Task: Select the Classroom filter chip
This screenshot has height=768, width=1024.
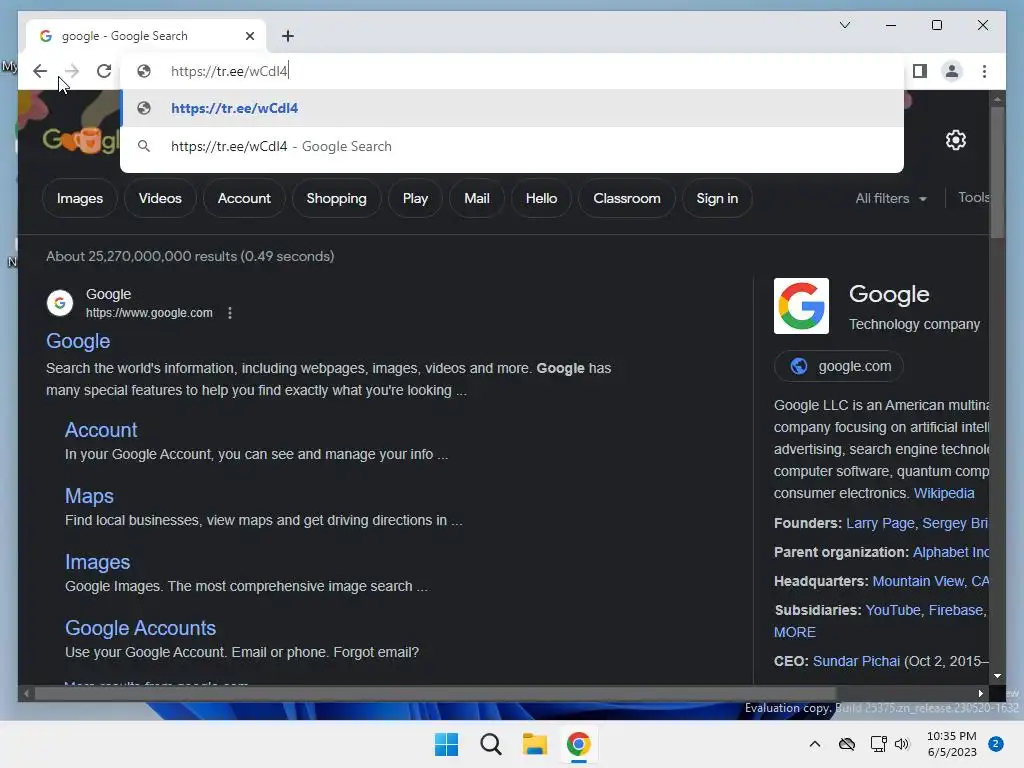Action: pos(627,199)
